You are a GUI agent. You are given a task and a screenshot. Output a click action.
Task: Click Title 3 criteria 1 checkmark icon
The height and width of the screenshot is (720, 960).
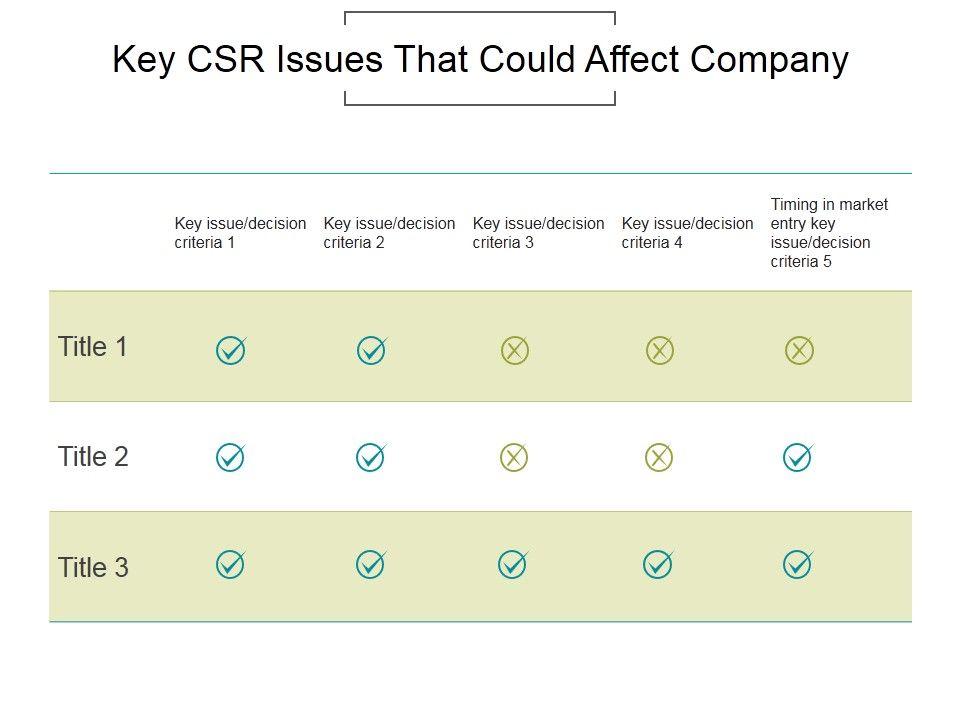pos(230,565)
